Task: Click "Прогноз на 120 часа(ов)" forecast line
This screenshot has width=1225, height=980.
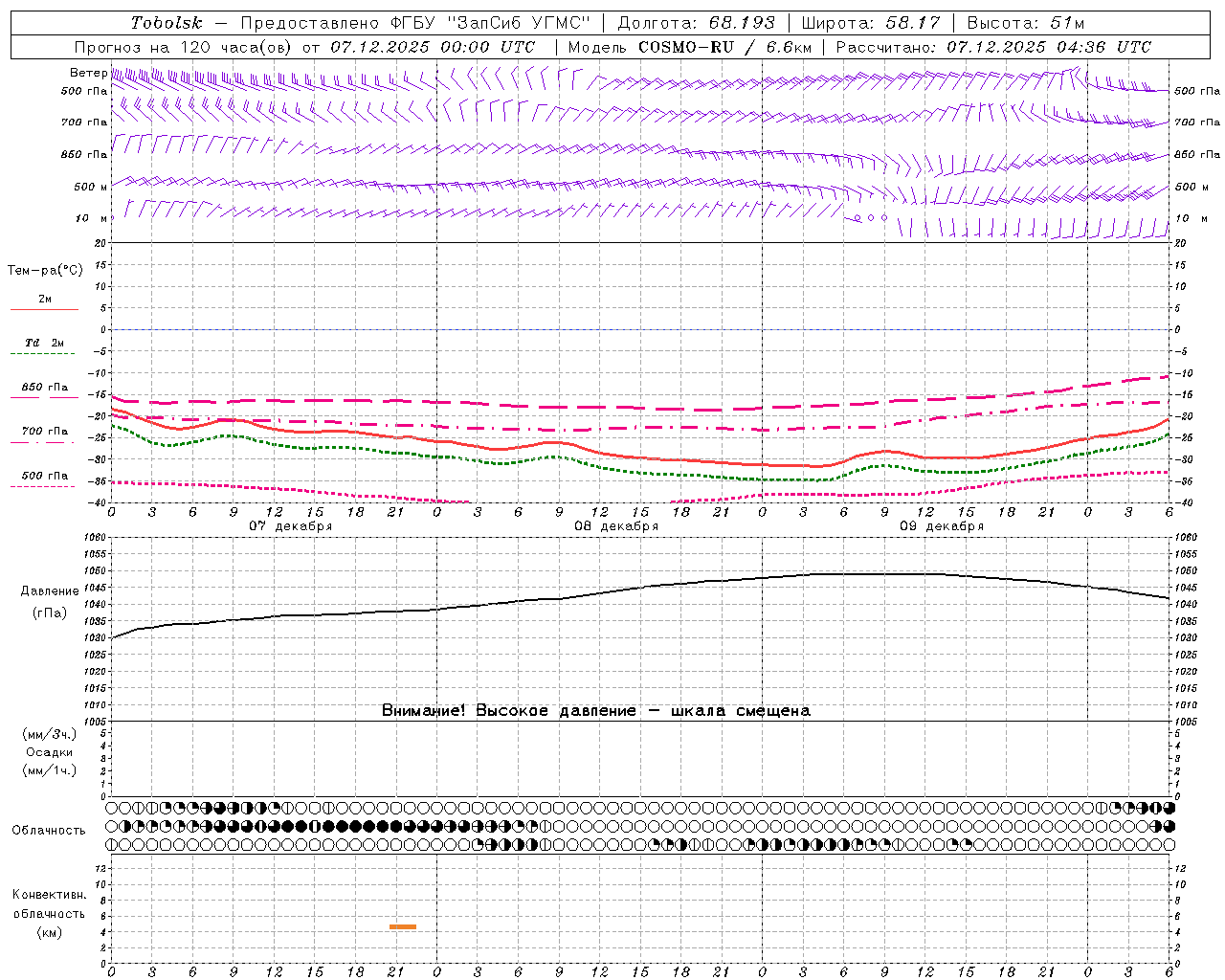Action: pyautogui.click(x=184, y=47)
